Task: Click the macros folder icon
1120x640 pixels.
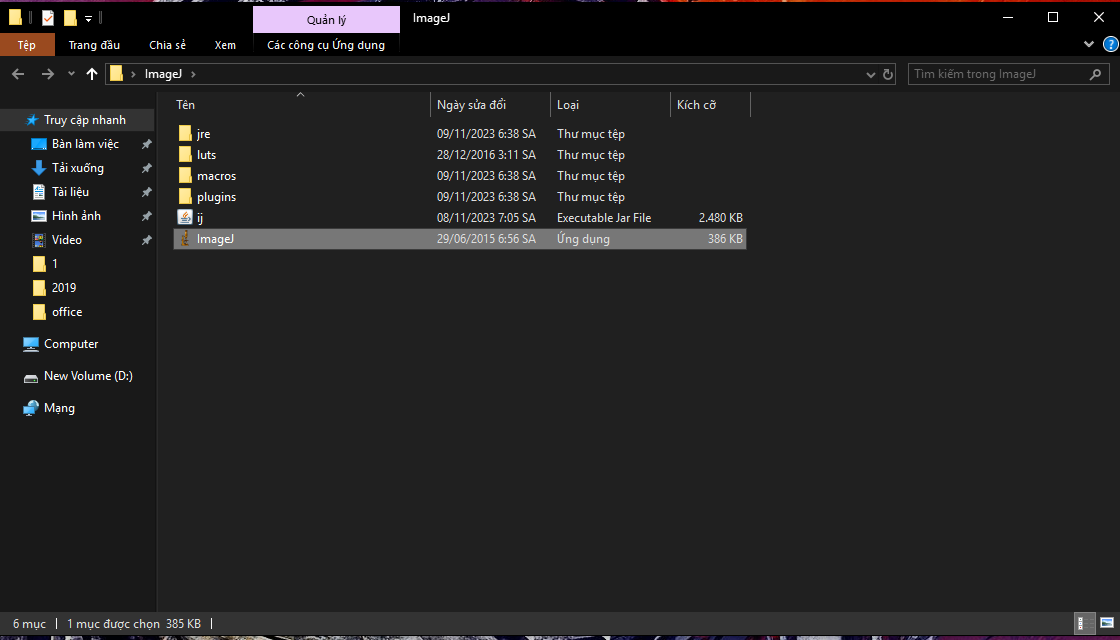Action: click(185, 176)
